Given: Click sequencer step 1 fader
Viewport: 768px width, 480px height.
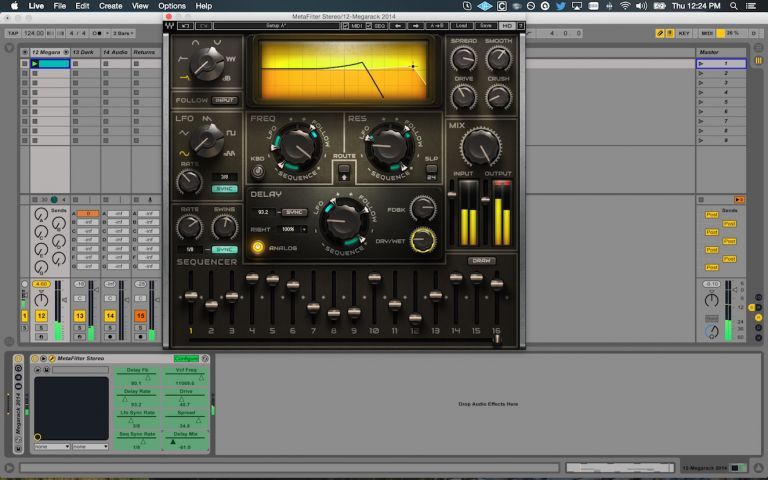Looking at the screenshot, I should [x=191, y=296].
